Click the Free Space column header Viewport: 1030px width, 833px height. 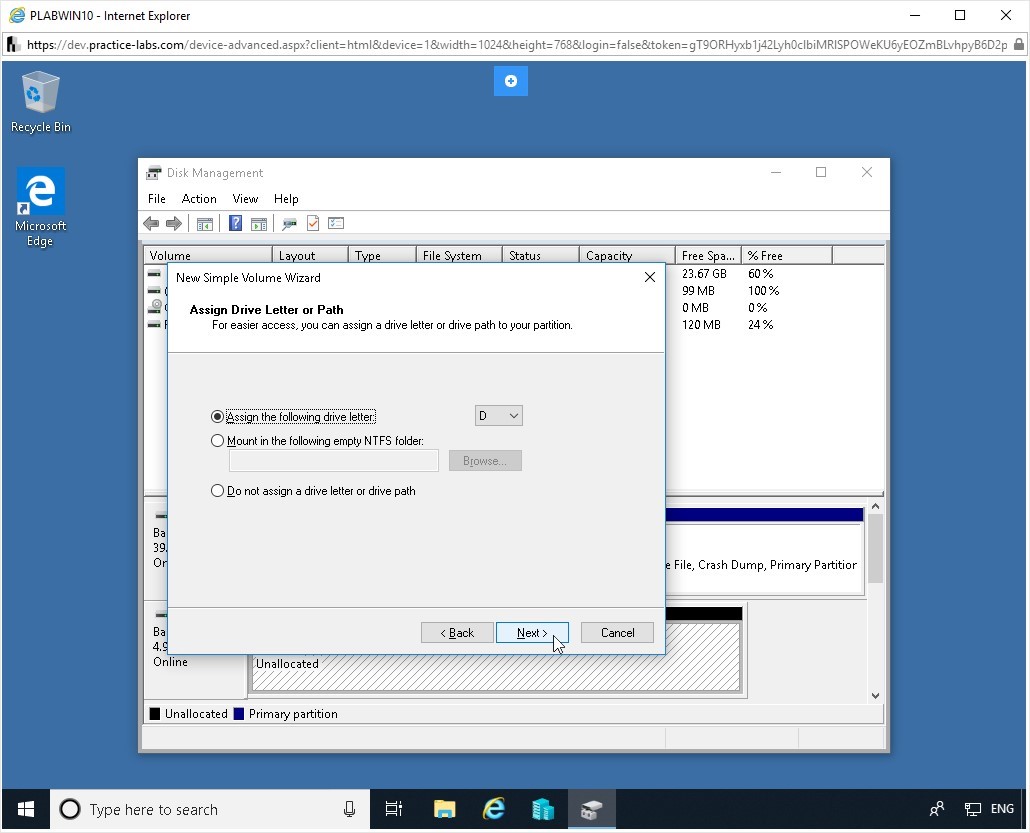[x=708, y=255]
